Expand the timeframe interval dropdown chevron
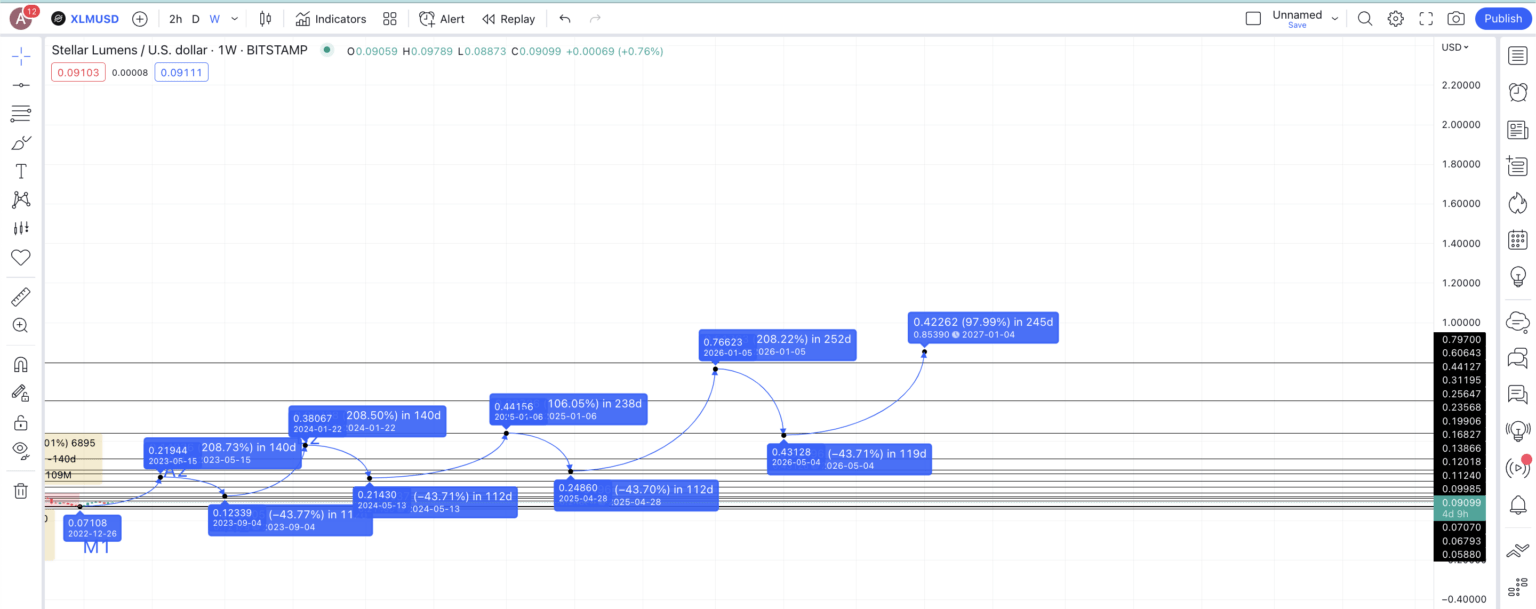This screenshot has height=609, width=1536. [x=235, y=19]
